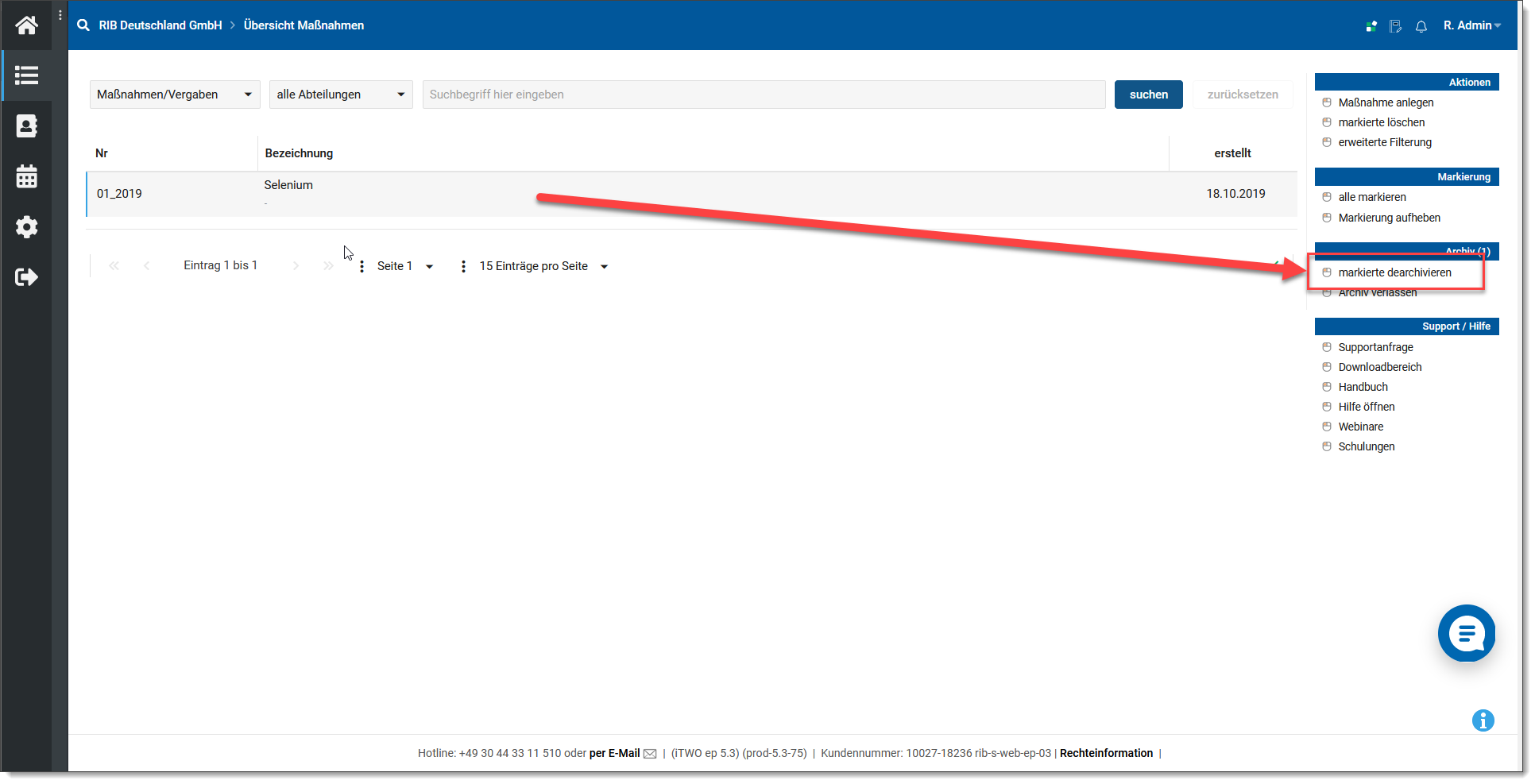This screenshot has height=784, width=1535.
Task: Click the date 18.10.2019 cell
Action: (x=1235, y=194)
